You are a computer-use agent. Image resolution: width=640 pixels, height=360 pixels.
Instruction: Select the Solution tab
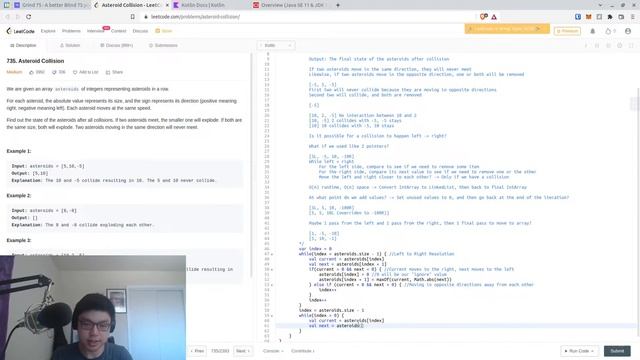coord(70,45)
